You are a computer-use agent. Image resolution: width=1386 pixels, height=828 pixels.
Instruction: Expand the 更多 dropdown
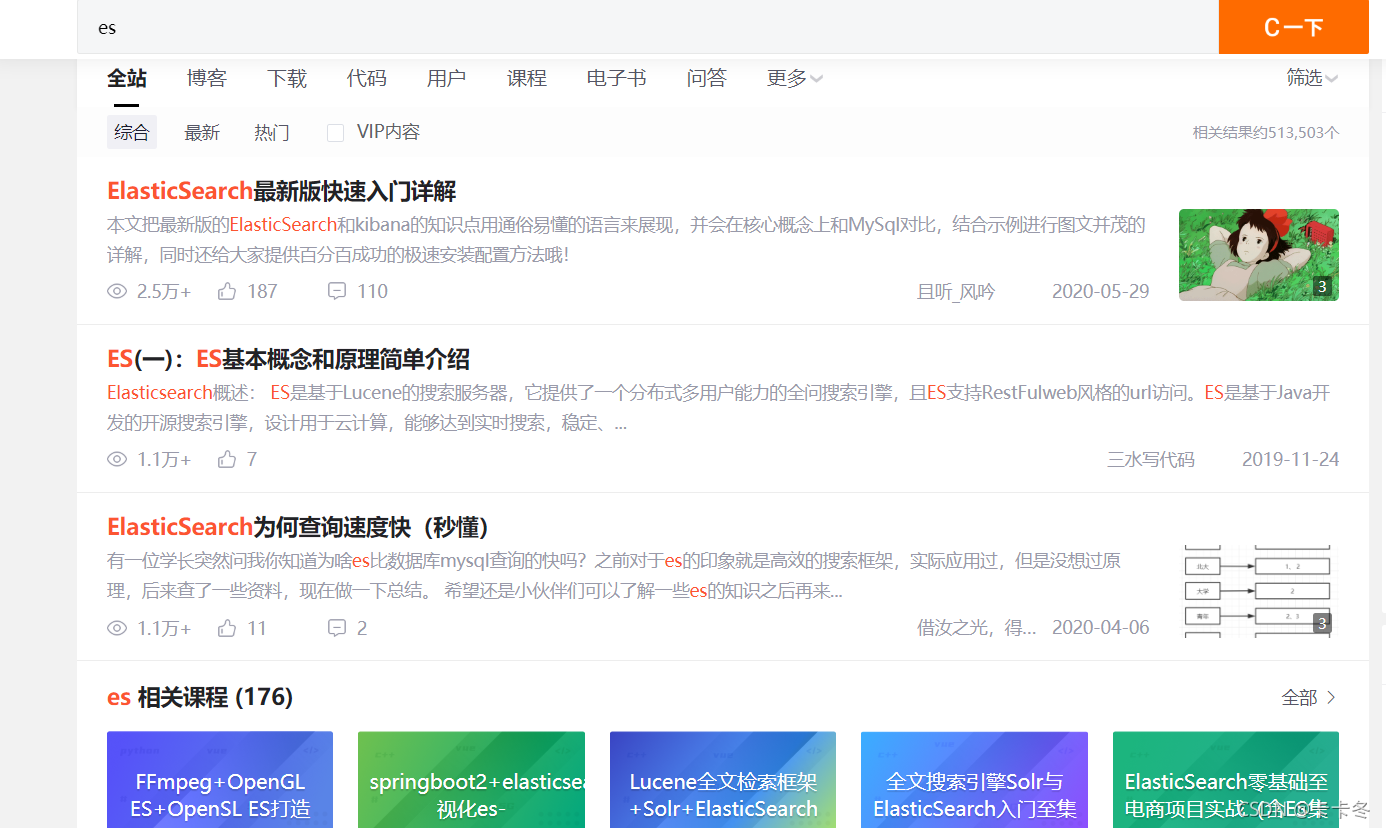tap(795, 78)
